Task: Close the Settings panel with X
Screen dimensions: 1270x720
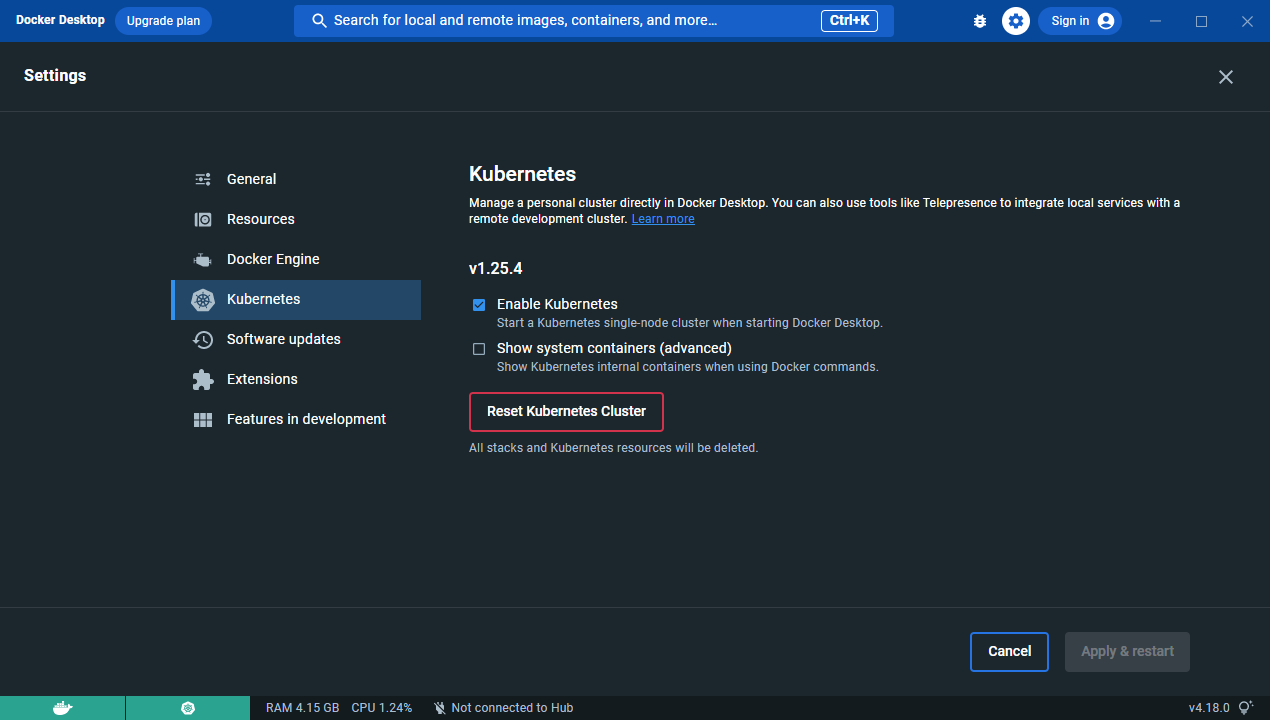Action: [x=1226, y=77]
